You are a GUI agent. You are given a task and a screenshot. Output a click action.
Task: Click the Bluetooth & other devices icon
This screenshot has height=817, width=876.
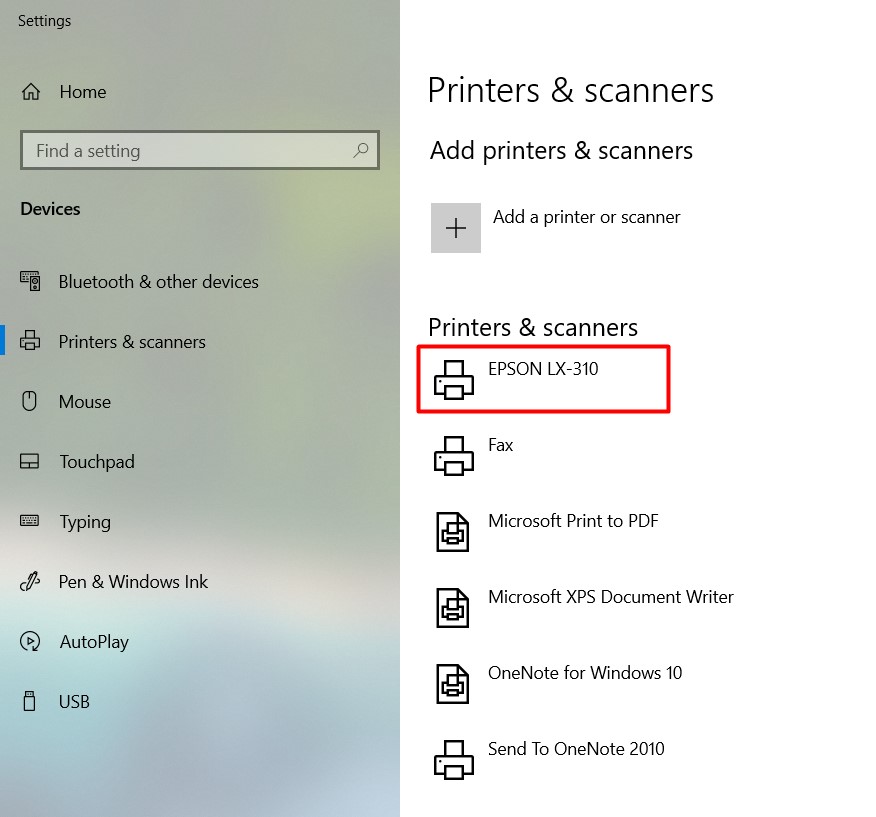(30, 281)
